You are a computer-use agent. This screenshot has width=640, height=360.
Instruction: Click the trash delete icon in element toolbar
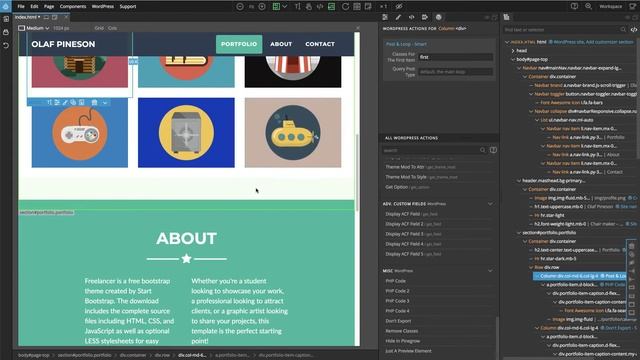click(94, 102)
